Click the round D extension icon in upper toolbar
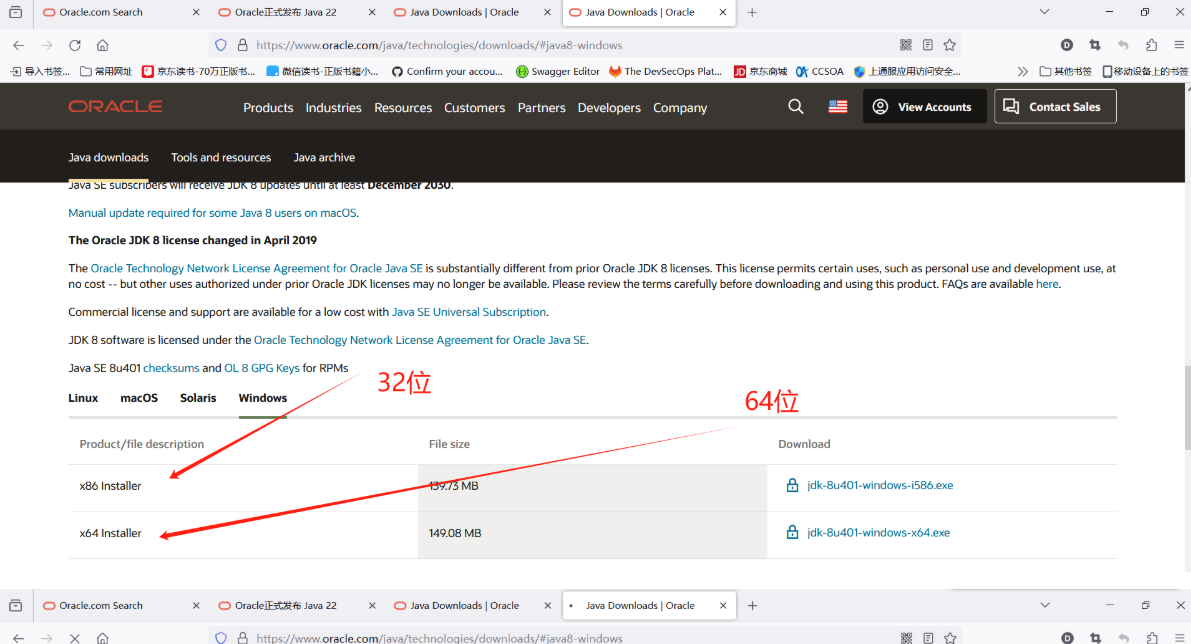 (1066, 46)
